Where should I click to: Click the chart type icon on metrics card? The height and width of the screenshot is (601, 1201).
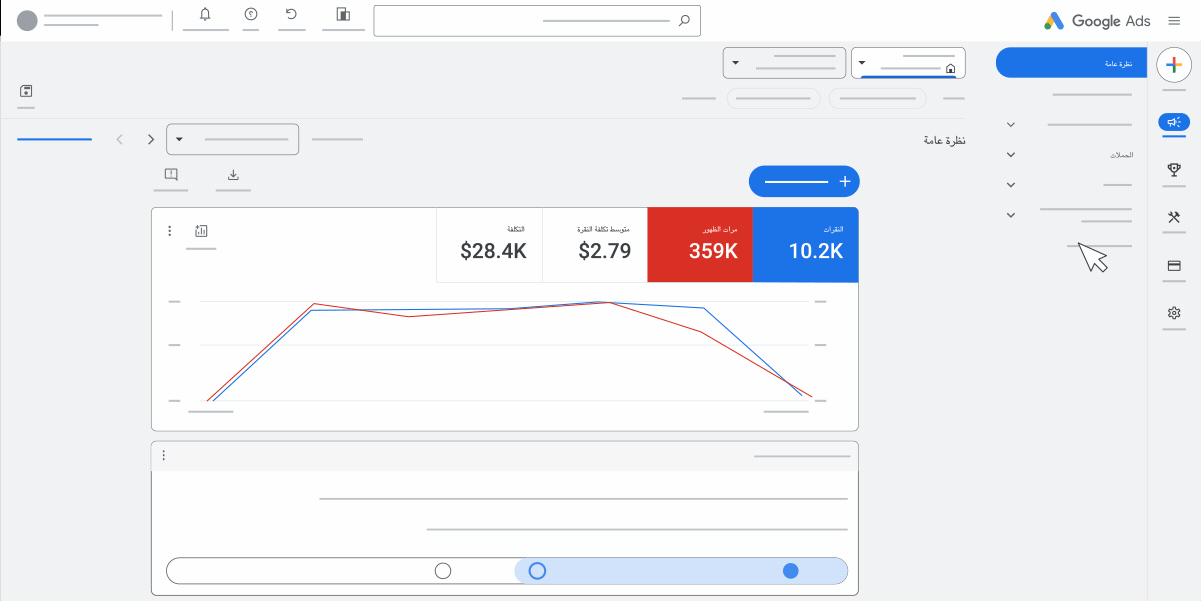pyautogui.click(x=201, y=231)
